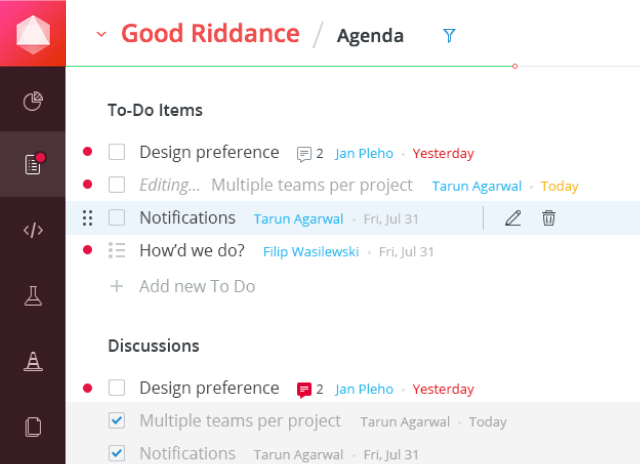
Task: Click the Agenda breadcrumb
Action: [x=370, y=36]
